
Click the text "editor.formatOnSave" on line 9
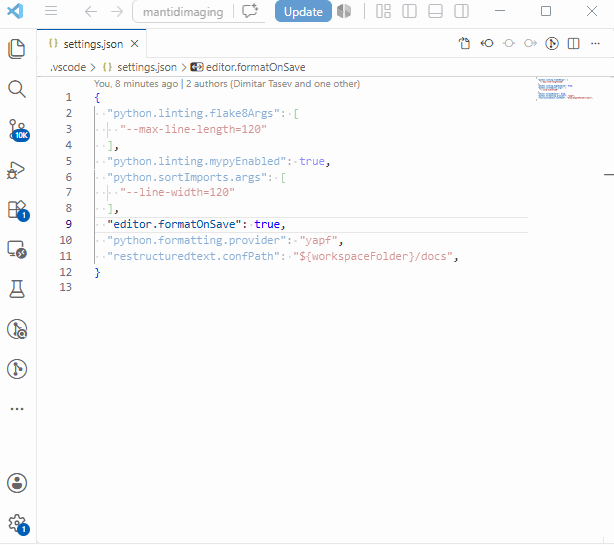point(174,224)
